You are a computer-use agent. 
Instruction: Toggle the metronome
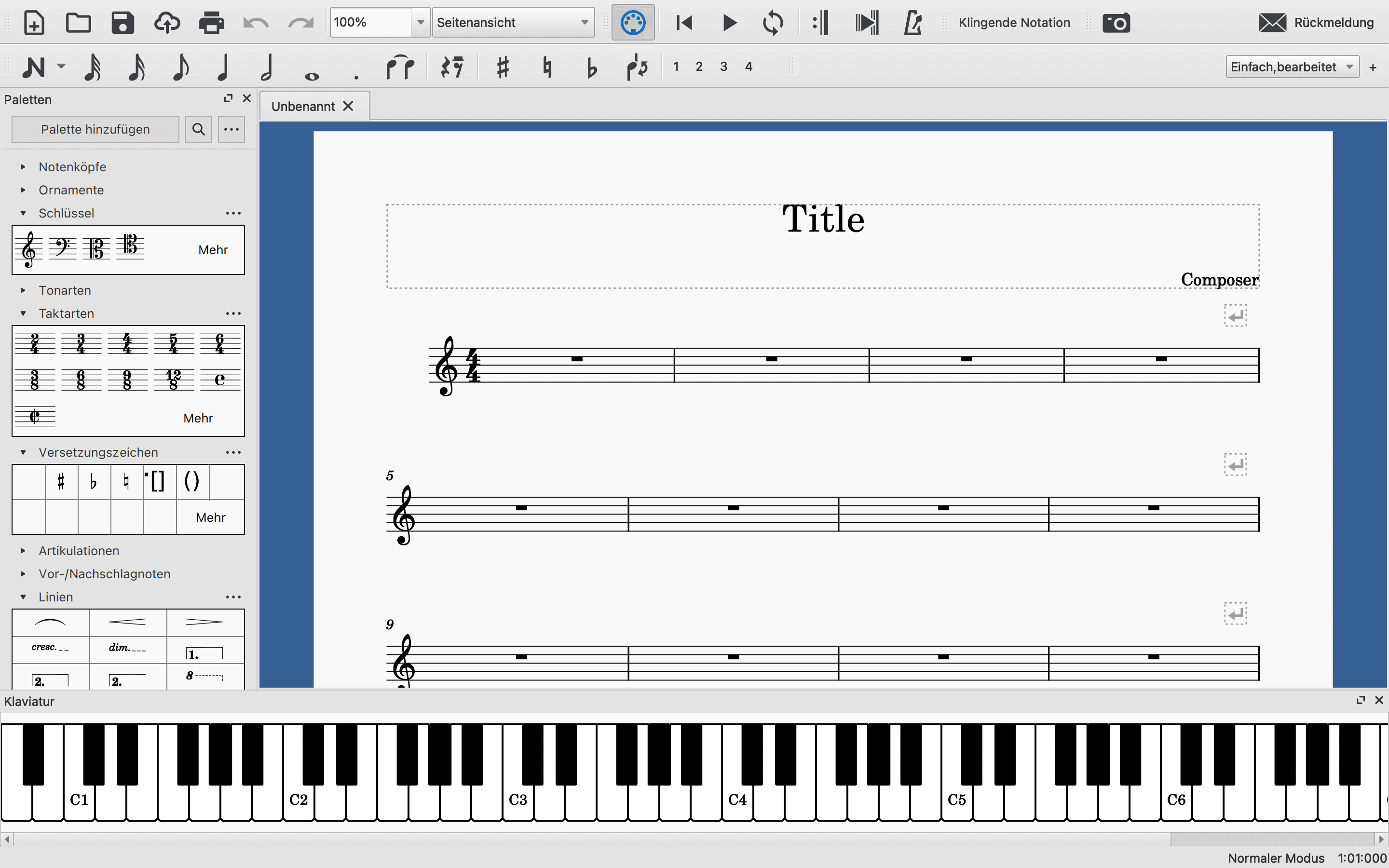(x=912, y=23)
